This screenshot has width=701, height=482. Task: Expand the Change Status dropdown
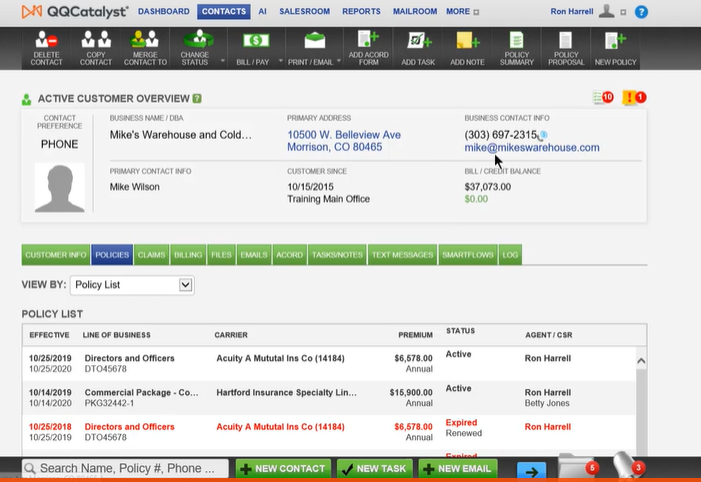[222, 60]
